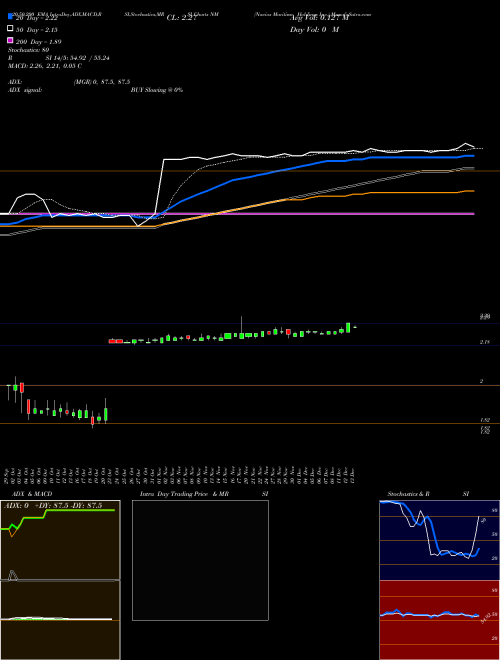Click the price axis label '1.82' on right
Image resolution: width=500 pixels, height=660 pixels.
[485, 420]
